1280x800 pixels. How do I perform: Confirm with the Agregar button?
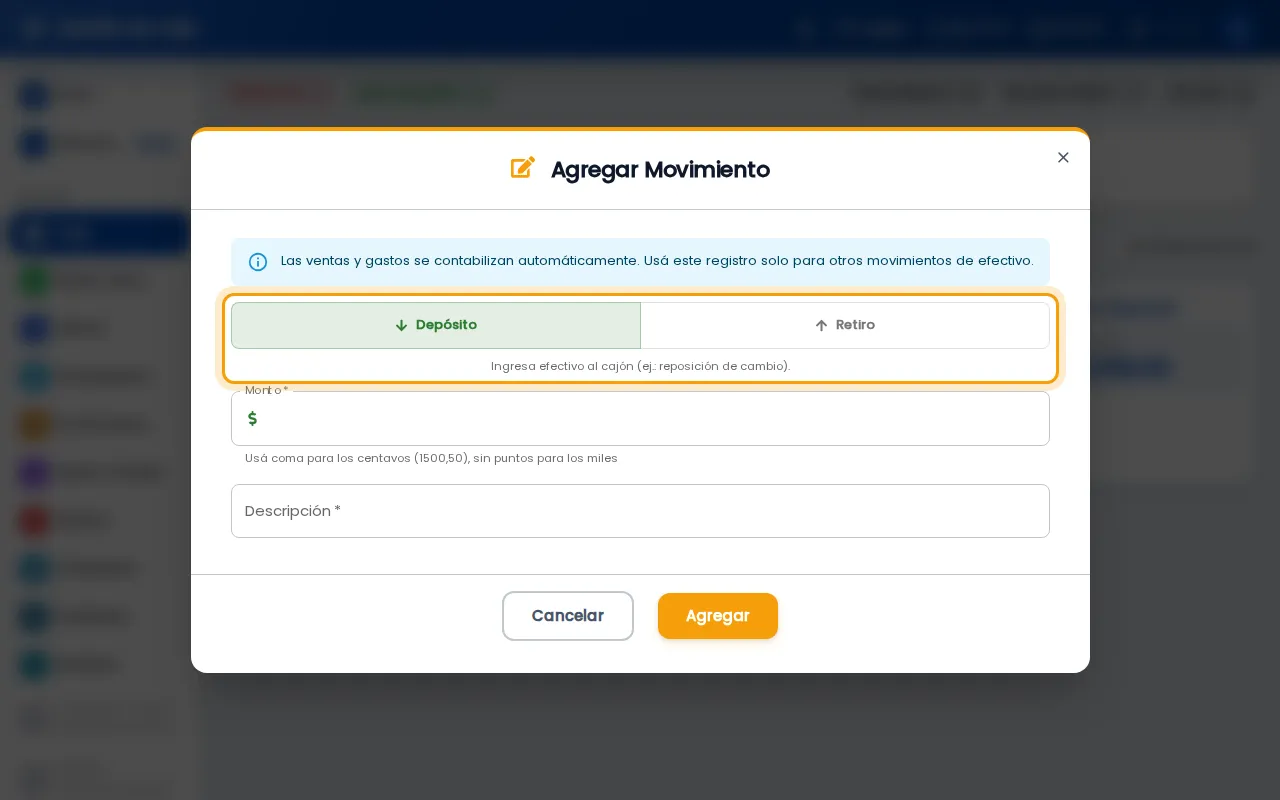pos(718,616)
